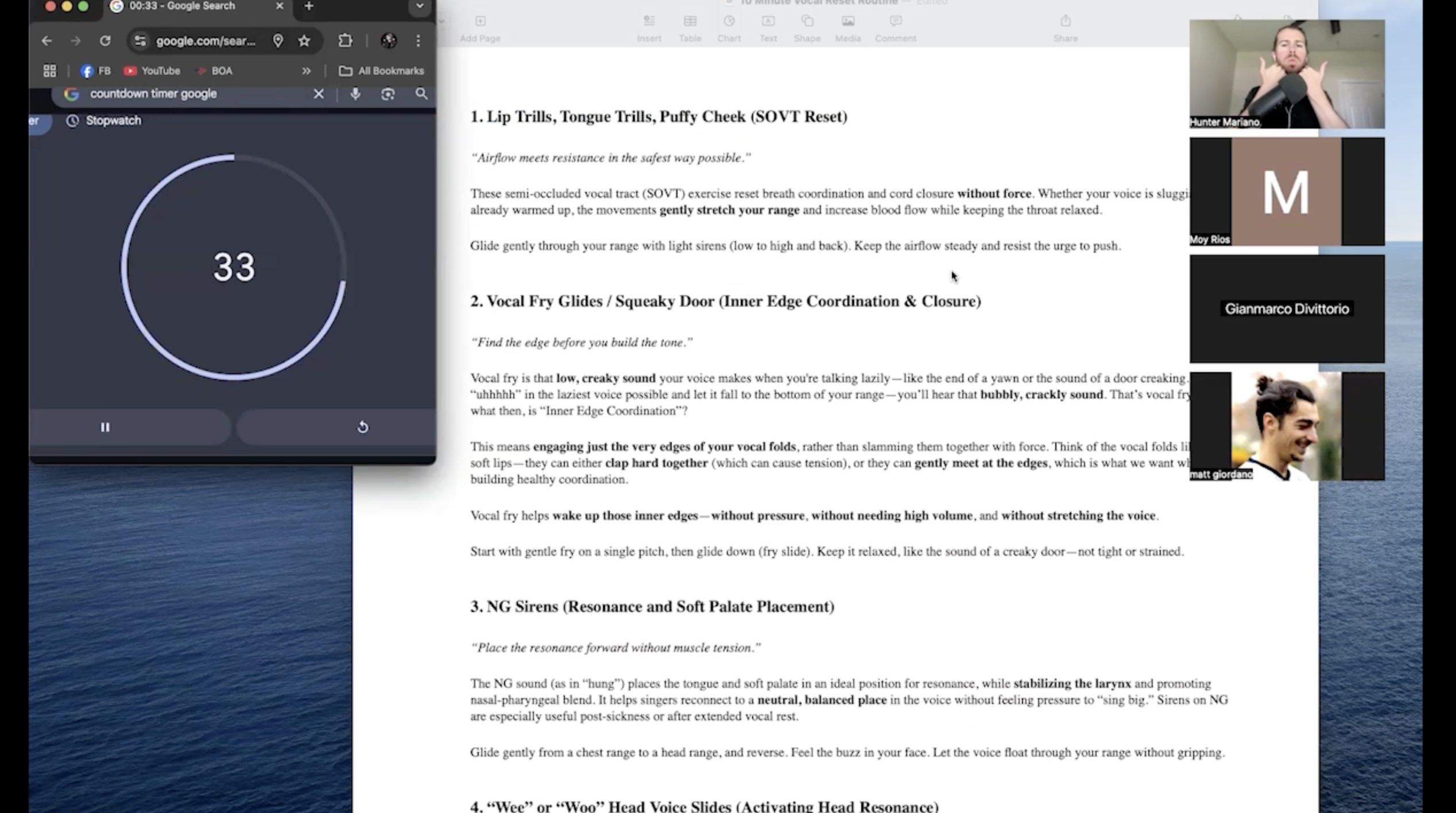Expand hidden bookmarks chevron
The width and height of the screenshot is (1456, 813).
click(x=306, y=71)
